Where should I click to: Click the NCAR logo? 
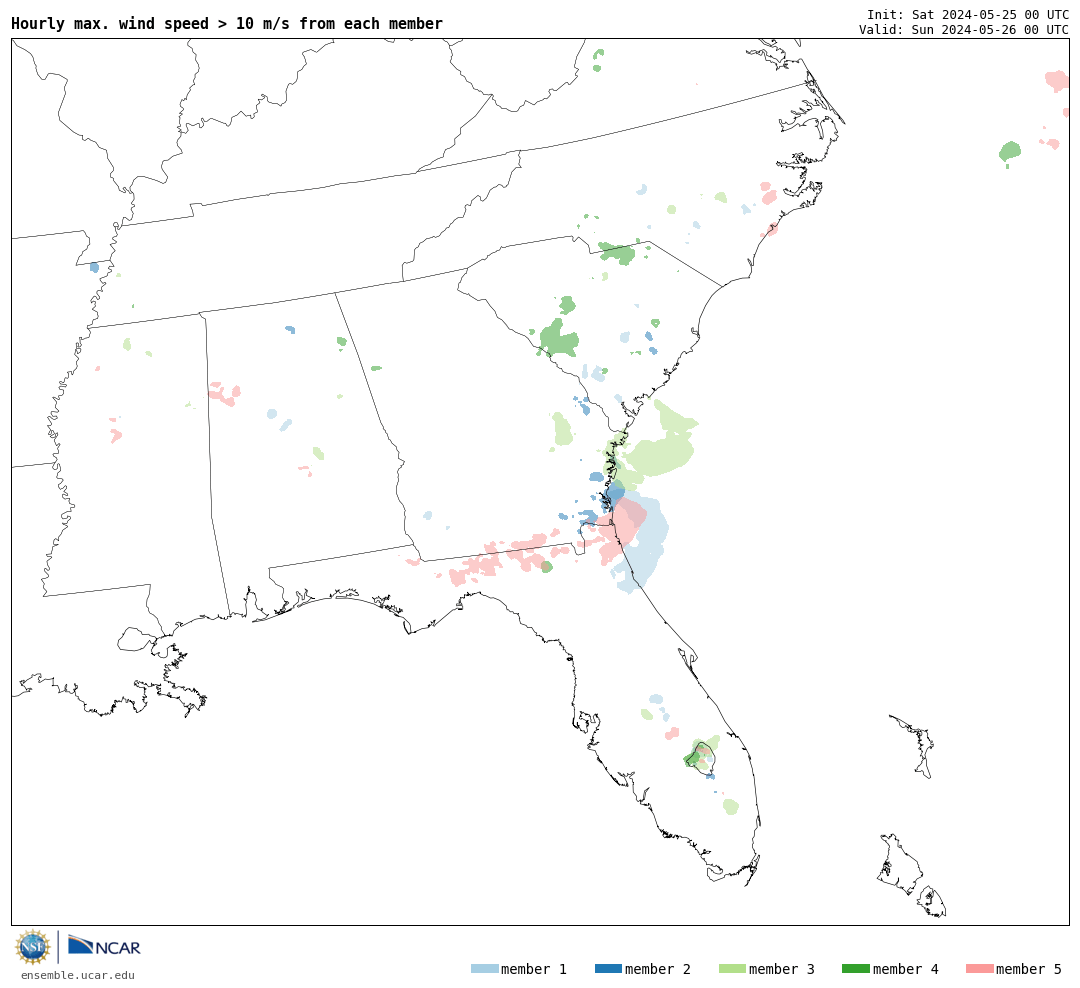click(104, 946)
